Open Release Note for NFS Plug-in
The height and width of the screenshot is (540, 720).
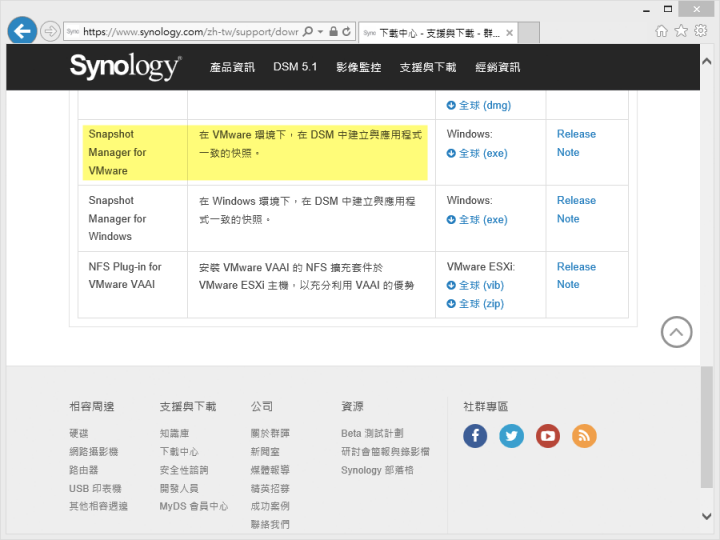(x=576, y=276)
